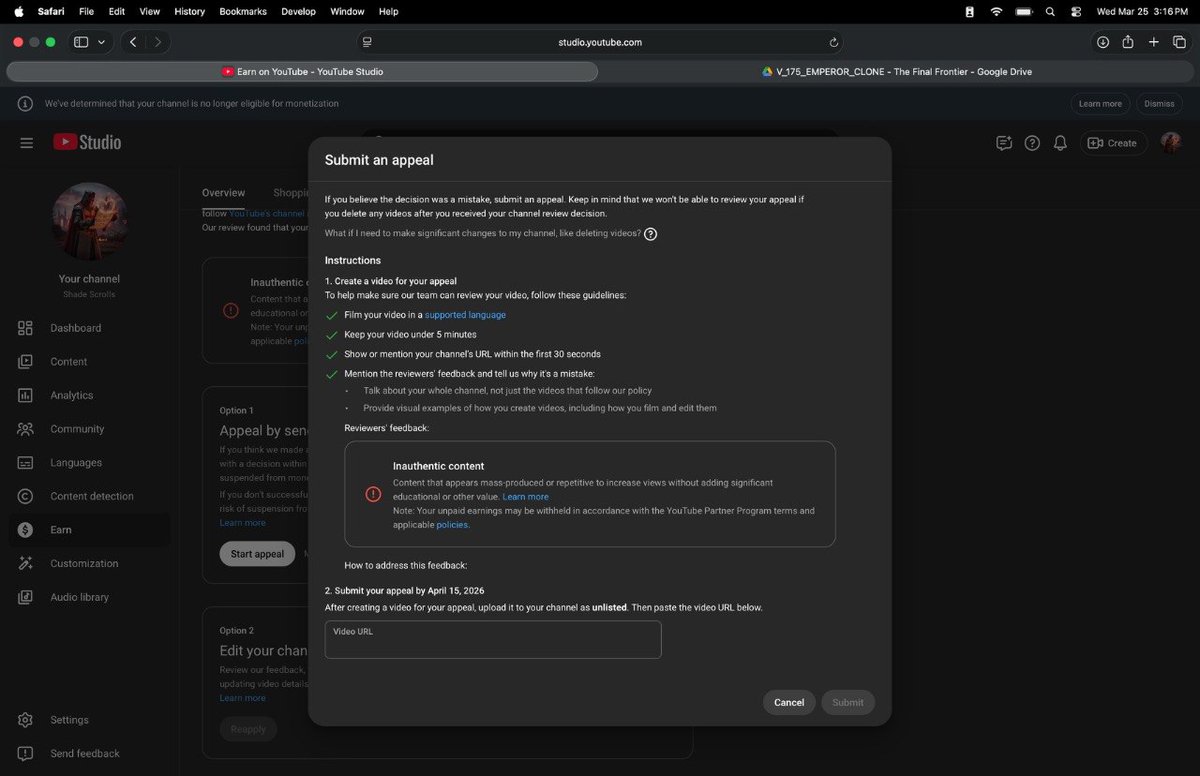This screenshot has height=776, width=1200.
Task: Go forward with Safari's forward arrow
Action: [x=157, y=42]
